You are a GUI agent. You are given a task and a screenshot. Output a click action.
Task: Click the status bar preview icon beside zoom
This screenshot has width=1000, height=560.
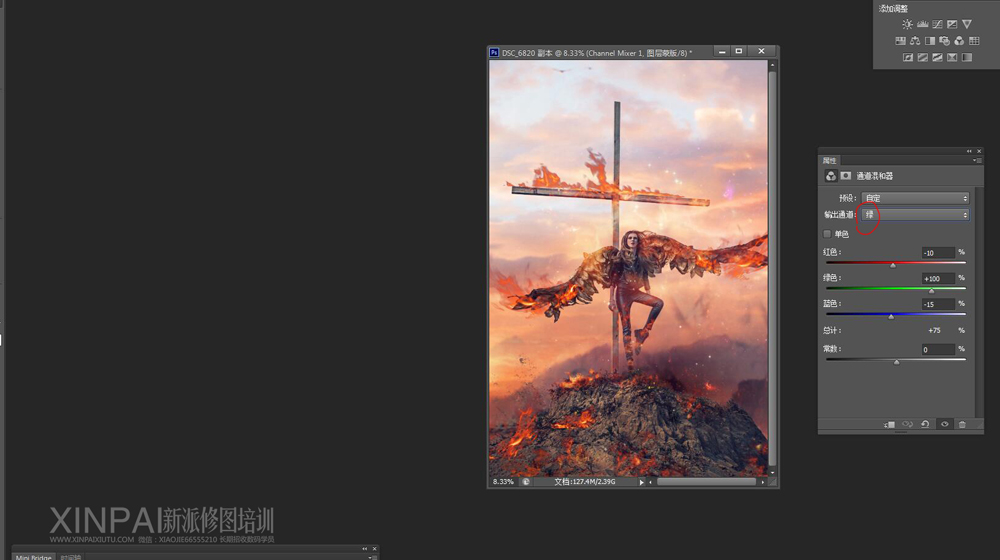pos(526,482)
